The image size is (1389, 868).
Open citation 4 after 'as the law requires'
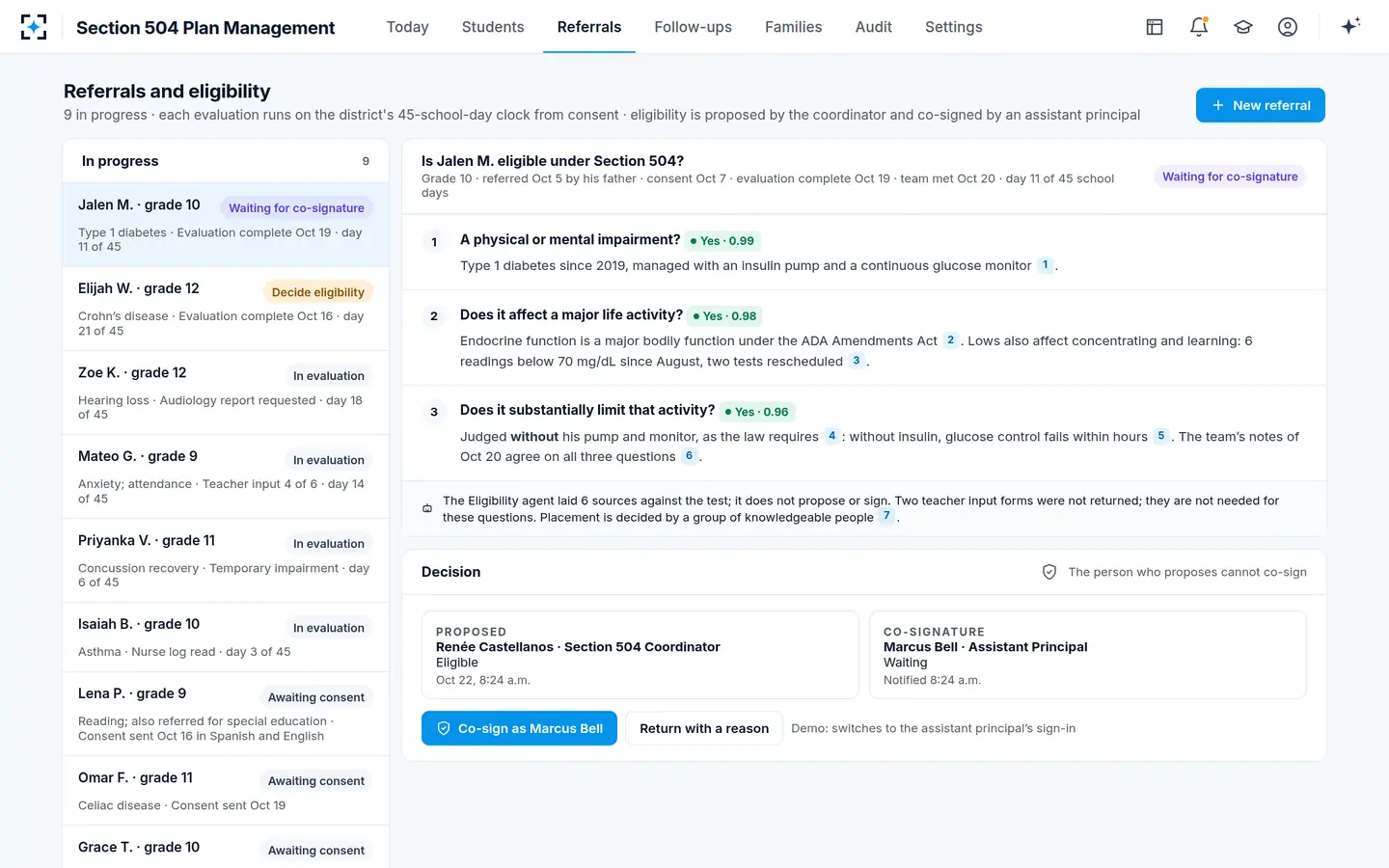pyautogui.click(x=831, y=436)
